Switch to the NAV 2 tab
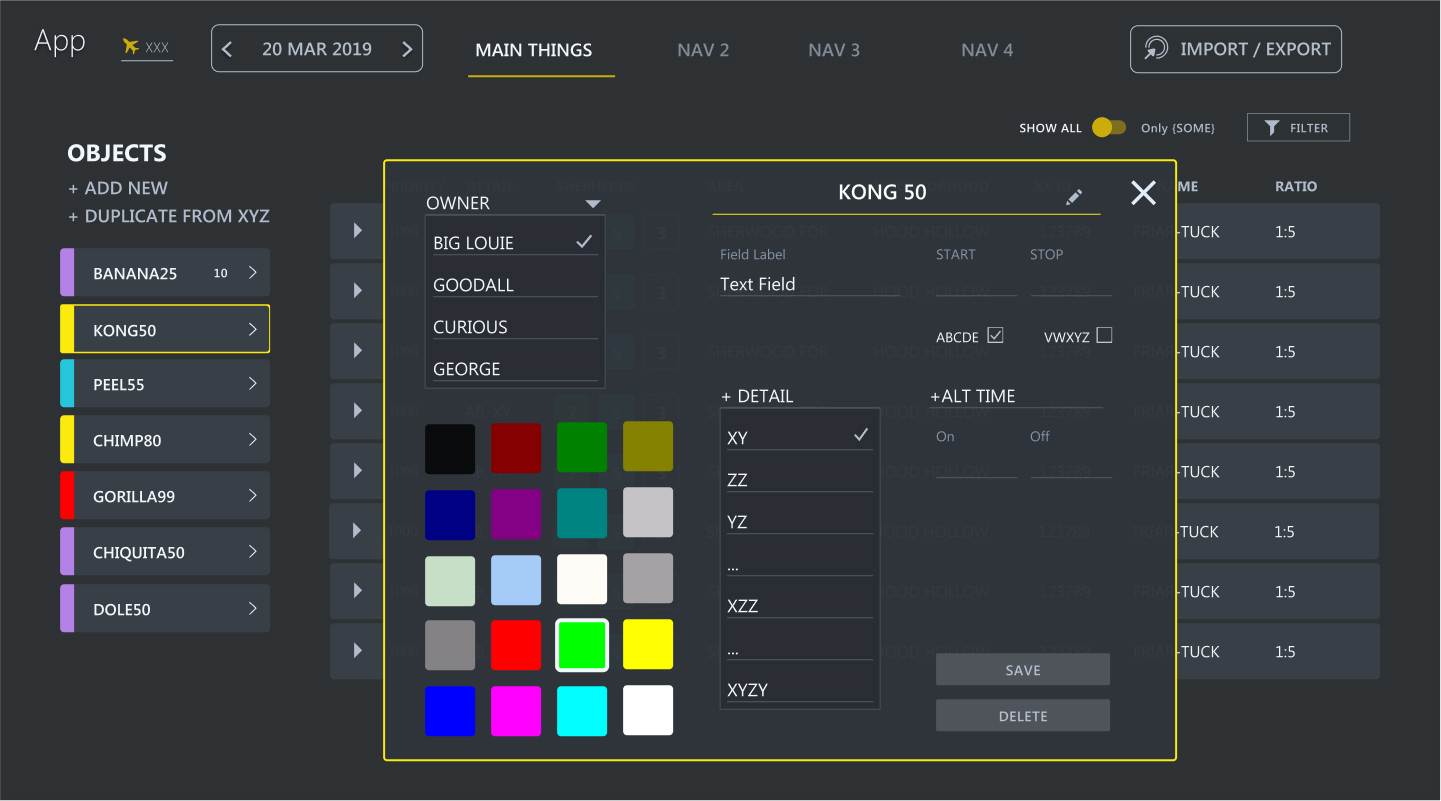The height and width of the screenshot is (801, 1441). tap(703, 50)
